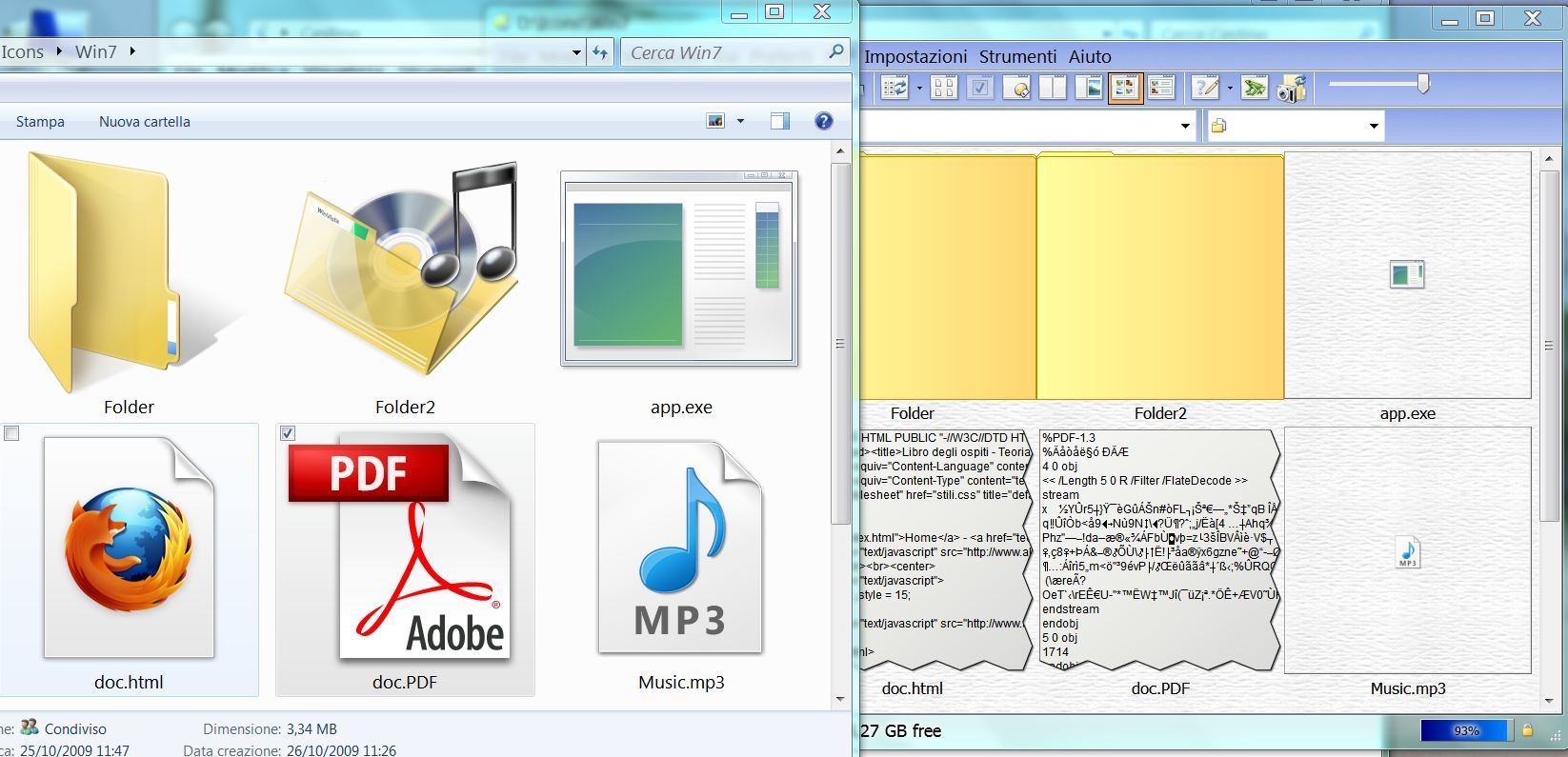
Task: Select the highlighted thumbnails view icon
Action: click(x=1125, y=89)
